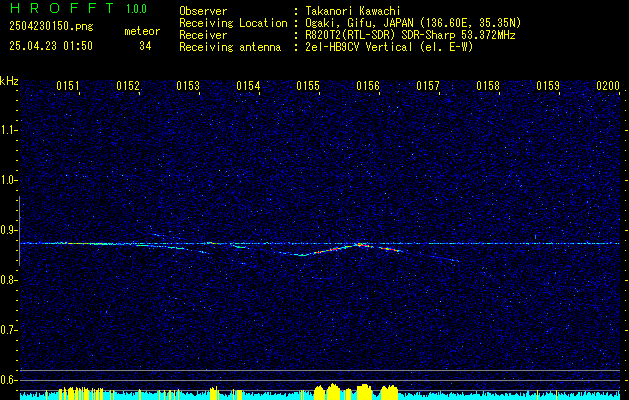Click the 0151 time marker
This screenshot has height=400, width=629.
(68, 86)
